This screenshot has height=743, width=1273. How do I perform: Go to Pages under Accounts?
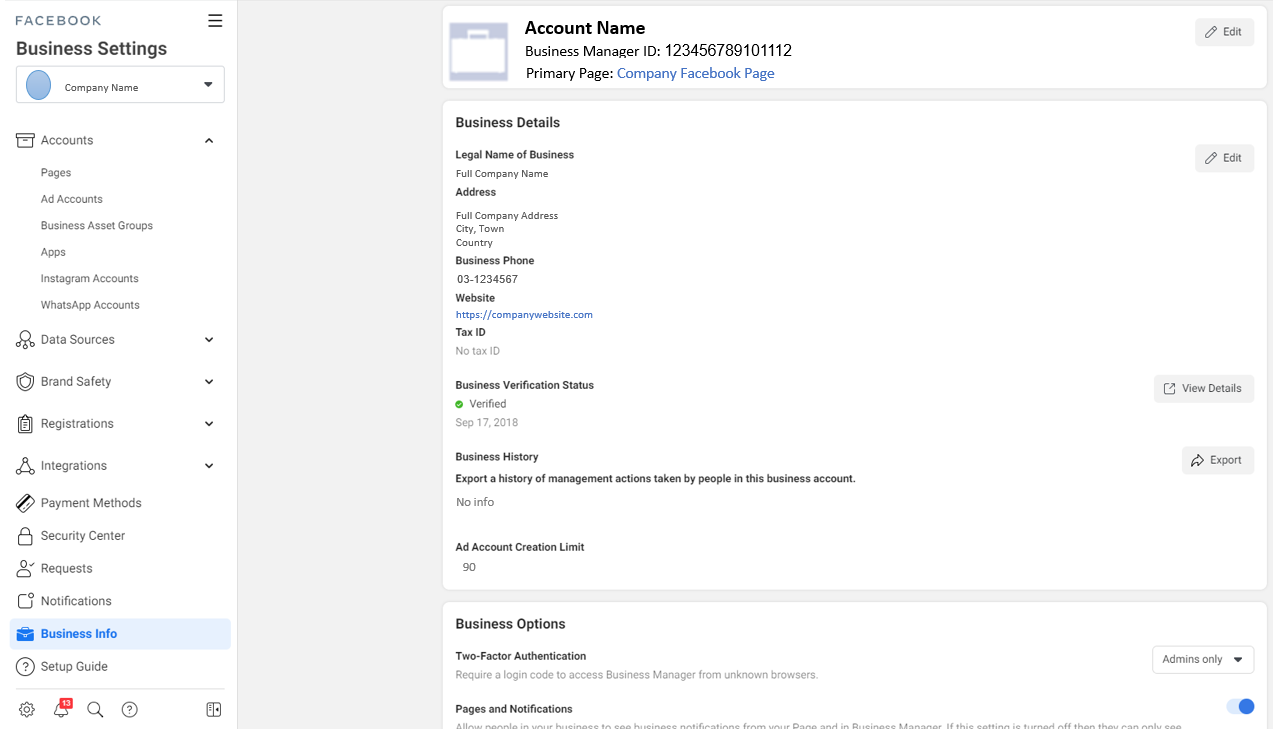56,173
